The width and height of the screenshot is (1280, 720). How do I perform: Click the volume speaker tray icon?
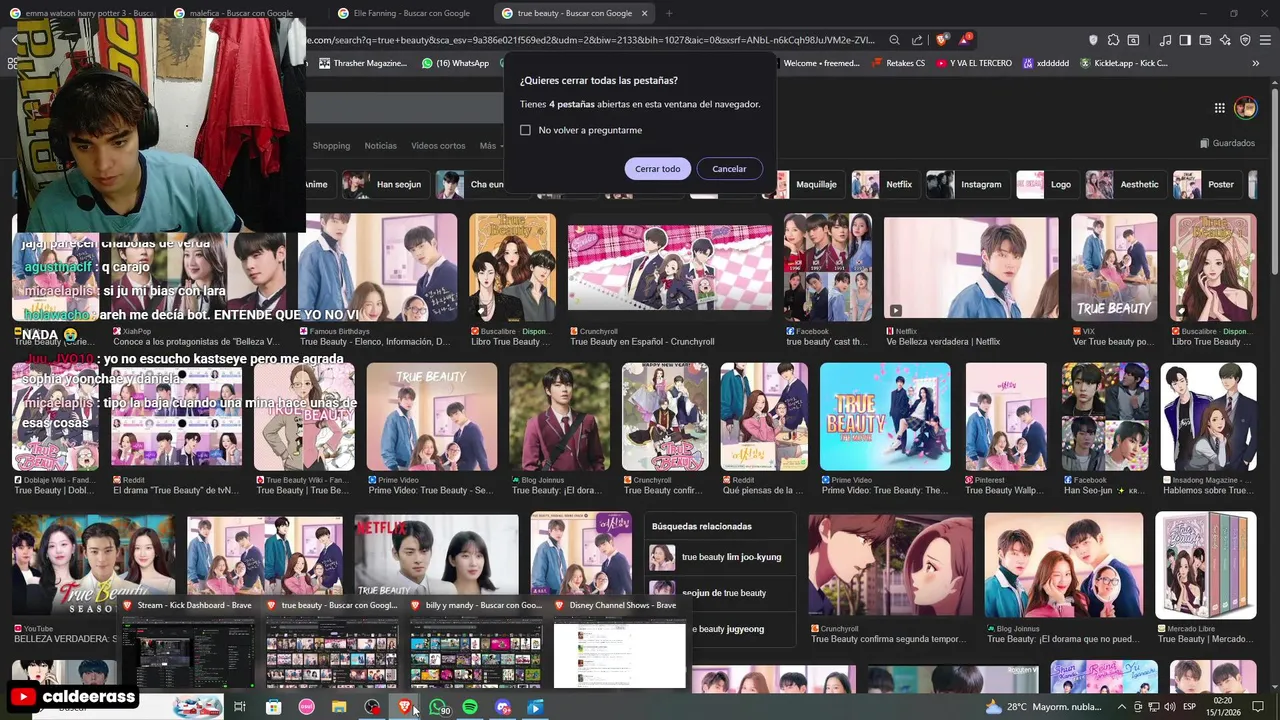click(x=1169, y=707)
